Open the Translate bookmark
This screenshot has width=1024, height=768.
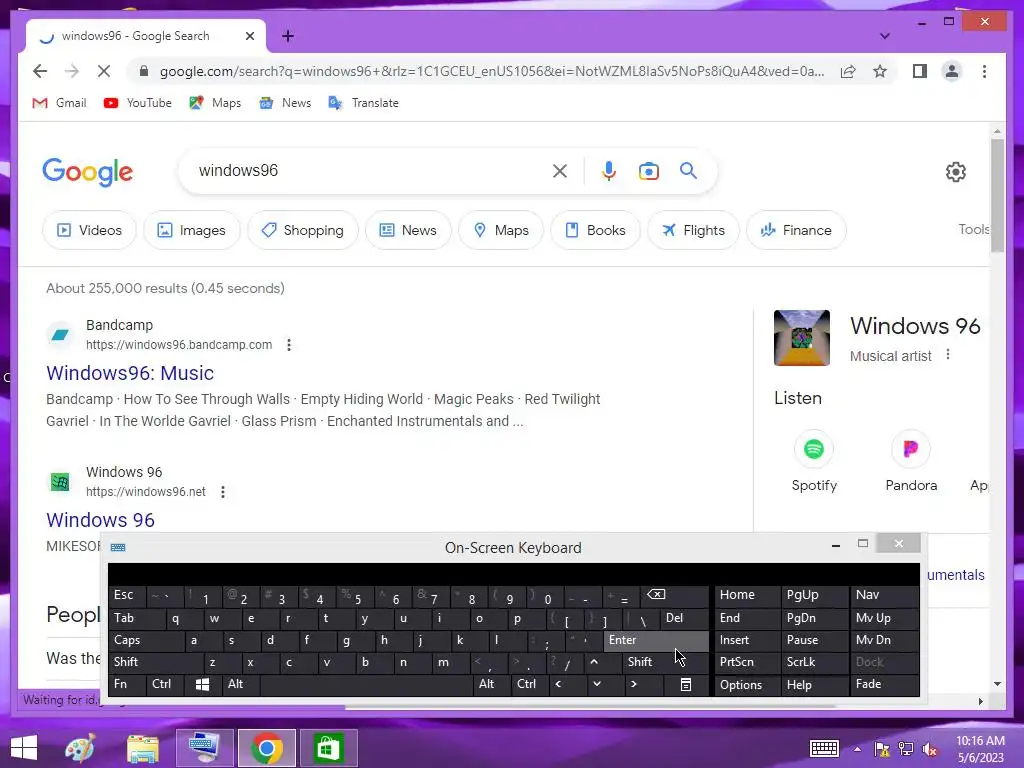[364, 103]
